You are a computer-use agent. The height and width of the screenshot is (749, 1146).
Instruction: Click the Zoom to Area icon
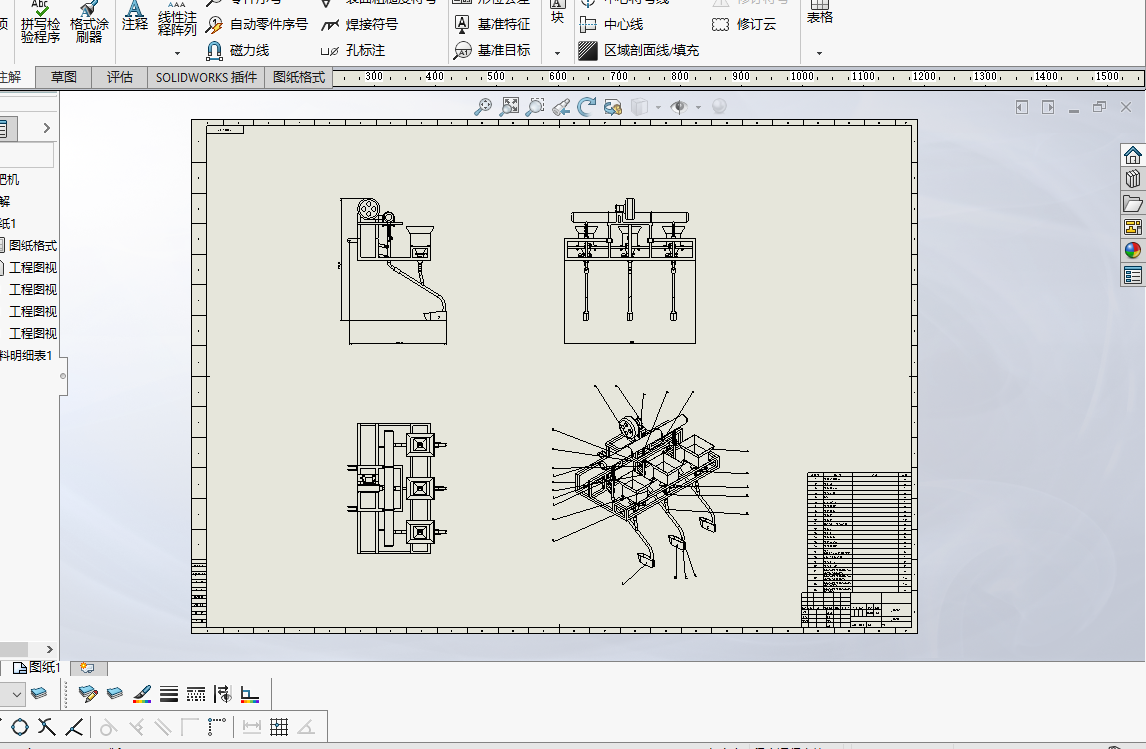pyautogui.click(x=509, y=107)
